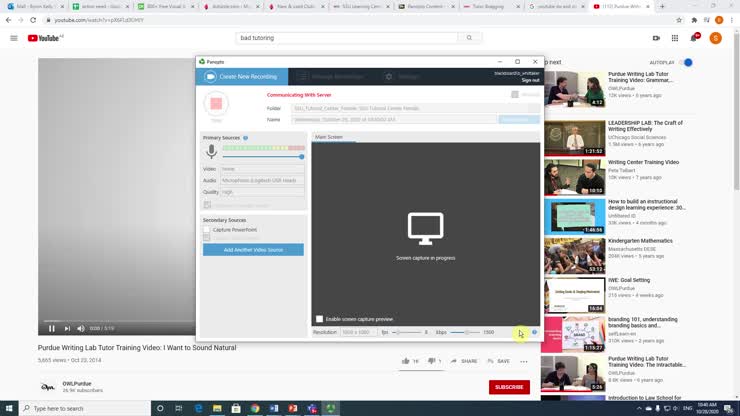Open the YouTube hamburger menu
The image size is (740, 416).
tap(14, 38)
